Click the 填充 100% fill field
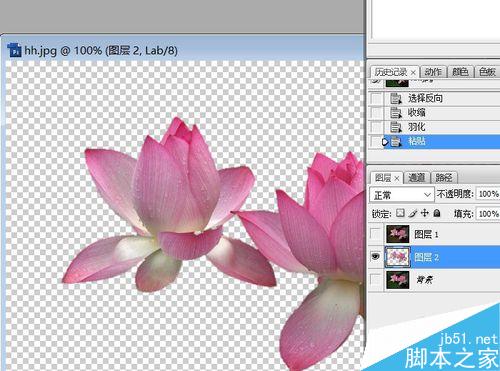 click(488, 214)
